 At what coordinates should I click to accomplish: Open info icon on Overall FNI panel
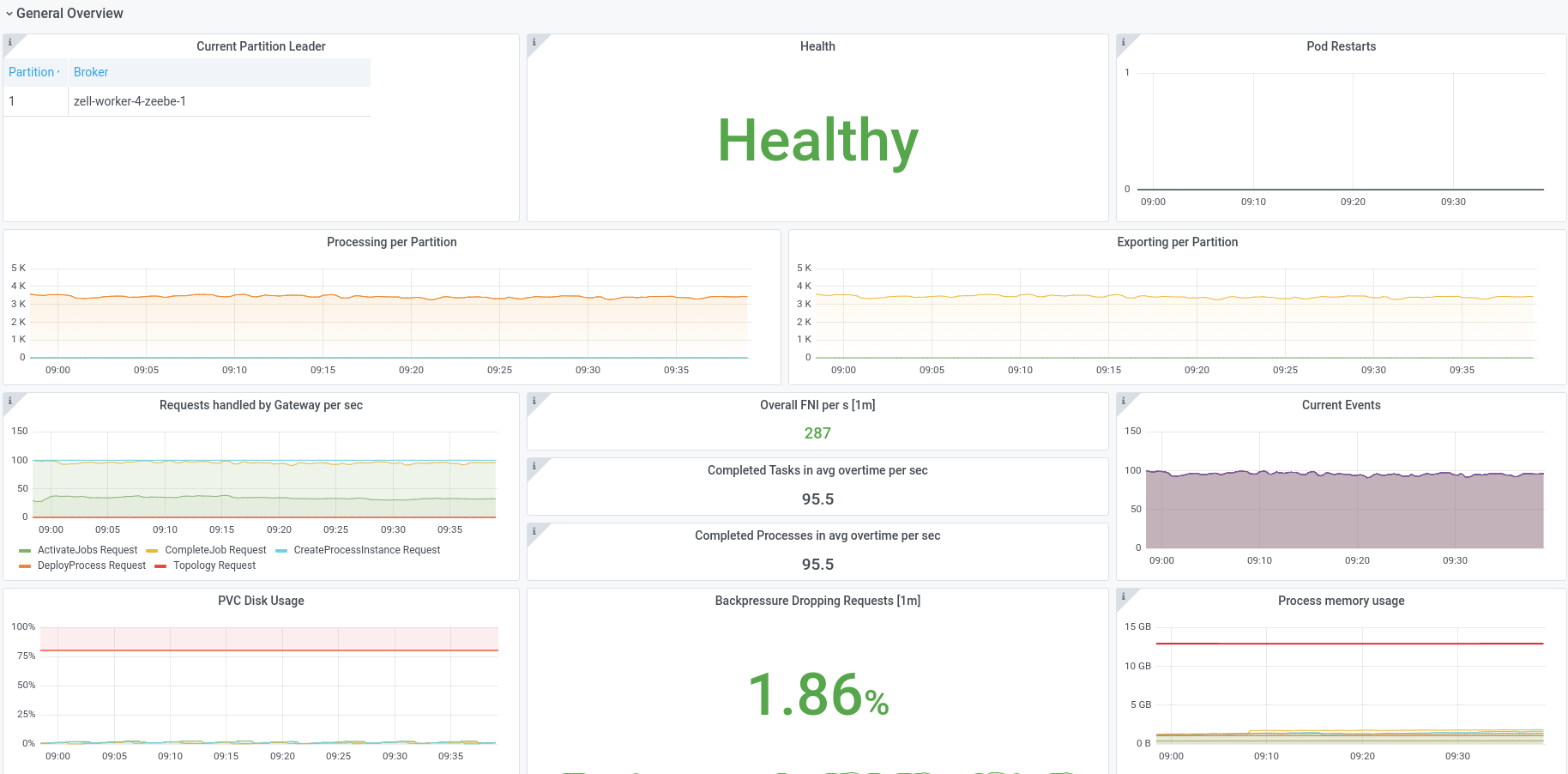534,401
